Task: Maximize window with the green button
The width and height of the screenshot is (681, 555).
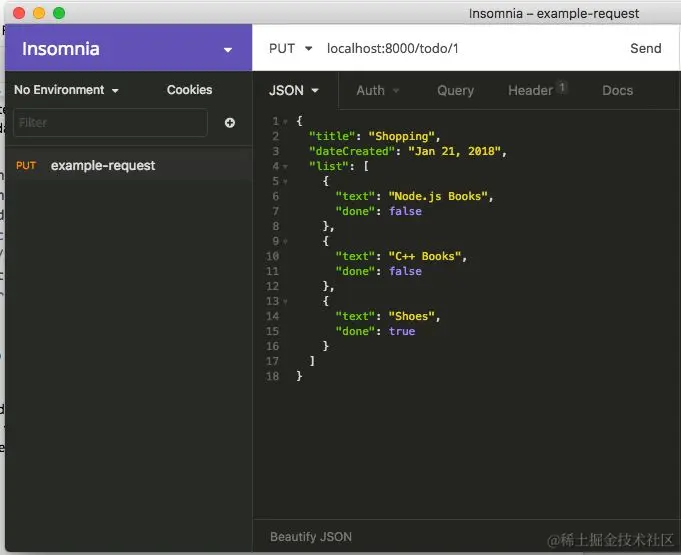Action: (x=59, y=13)
